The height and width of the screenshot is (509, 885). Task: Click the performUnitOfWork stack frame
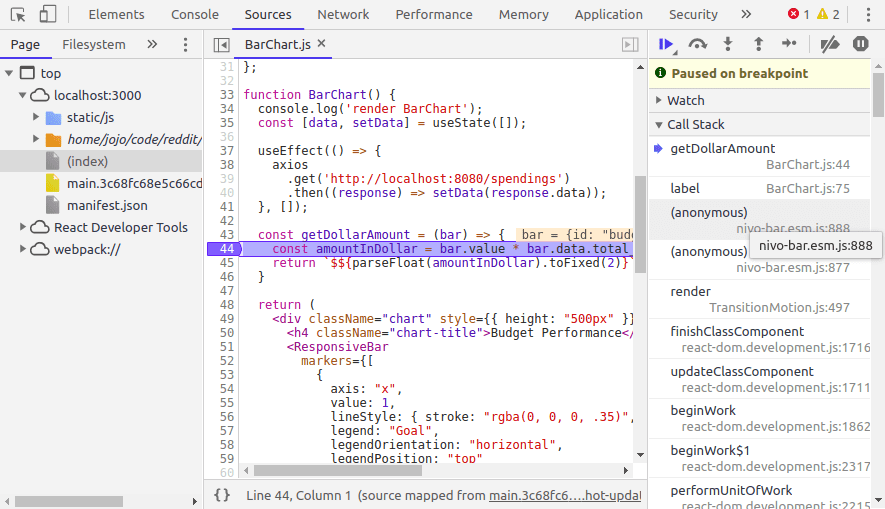pos(759,494)
